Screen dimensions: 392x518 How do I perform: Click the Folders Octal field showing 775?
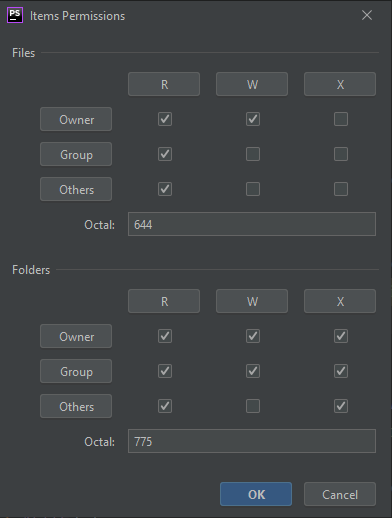pyautogui.click(x=252, y=441)
